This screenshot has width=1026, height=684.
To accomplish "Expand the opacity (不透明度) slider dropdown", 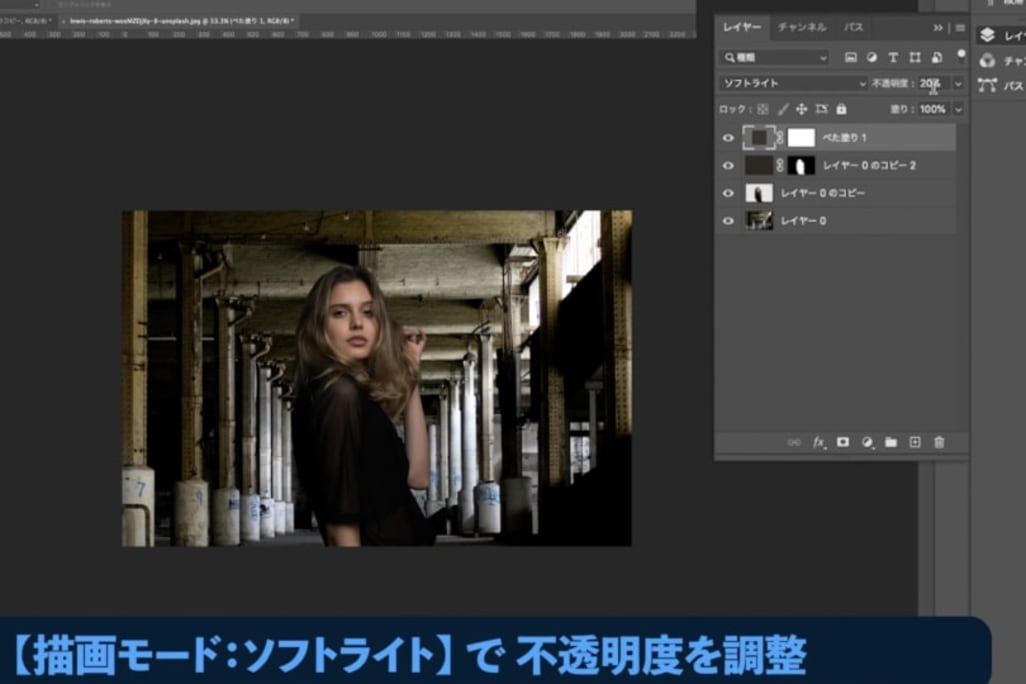I will click(958, 84).
